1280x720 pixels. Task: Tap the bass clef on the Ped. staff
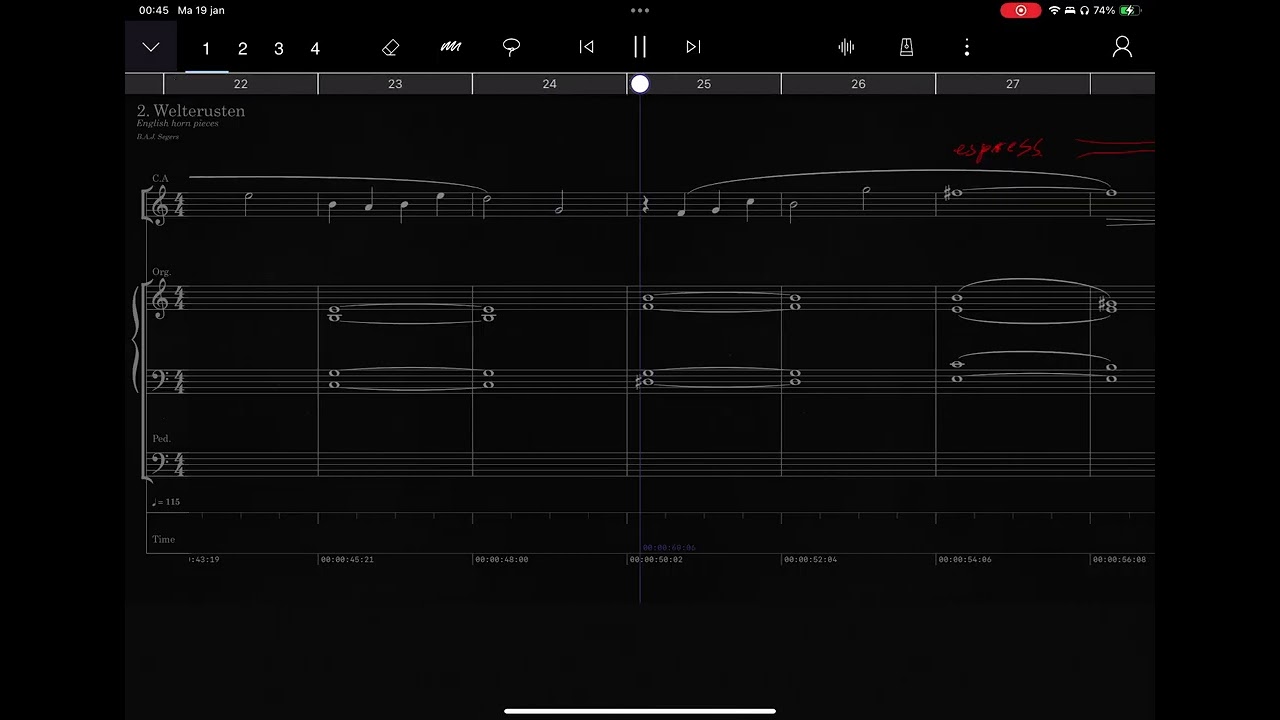click(158, 462)
